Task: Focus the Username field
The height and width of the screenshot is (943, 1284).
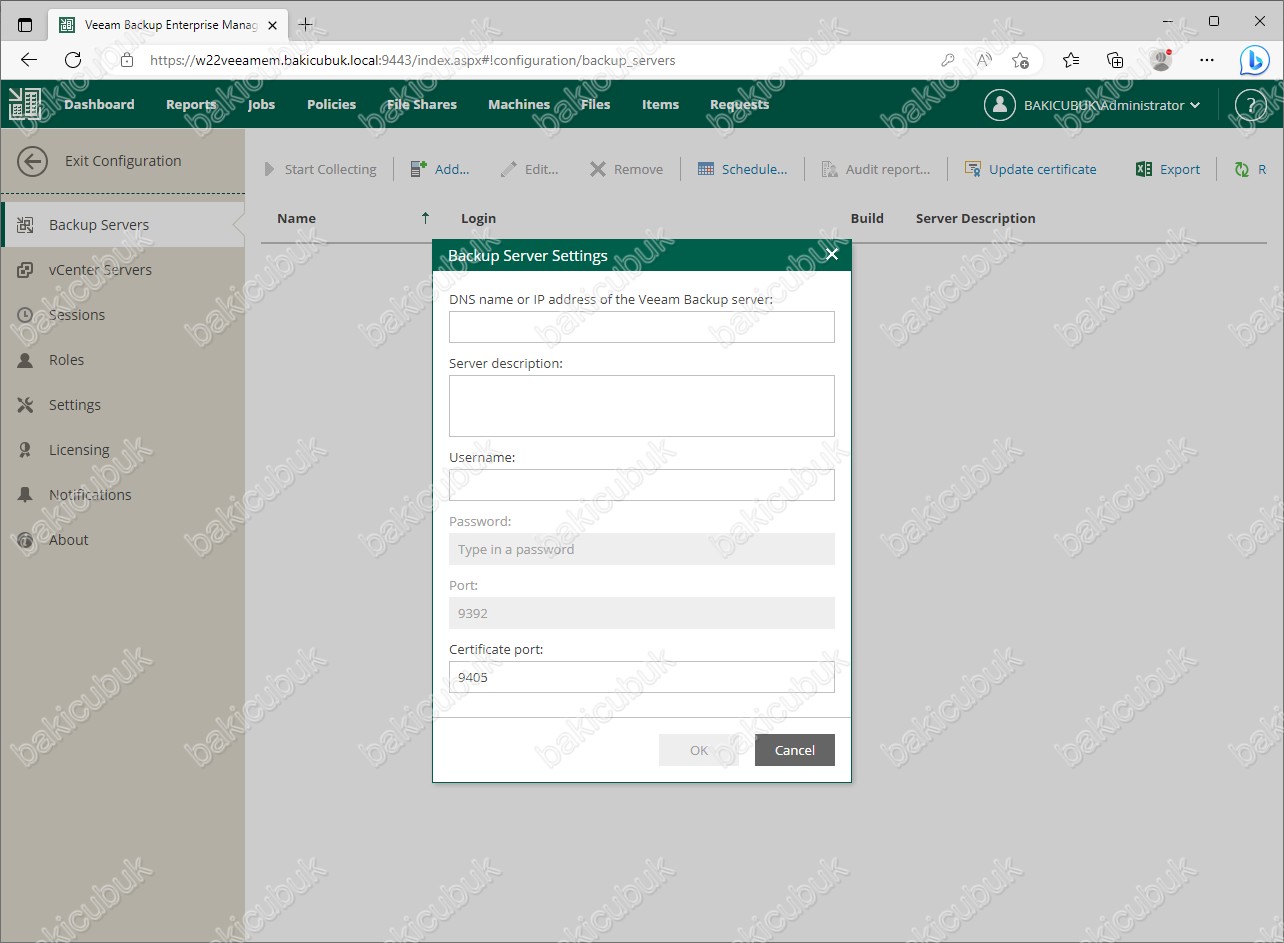Action: (x=642, y=485)
